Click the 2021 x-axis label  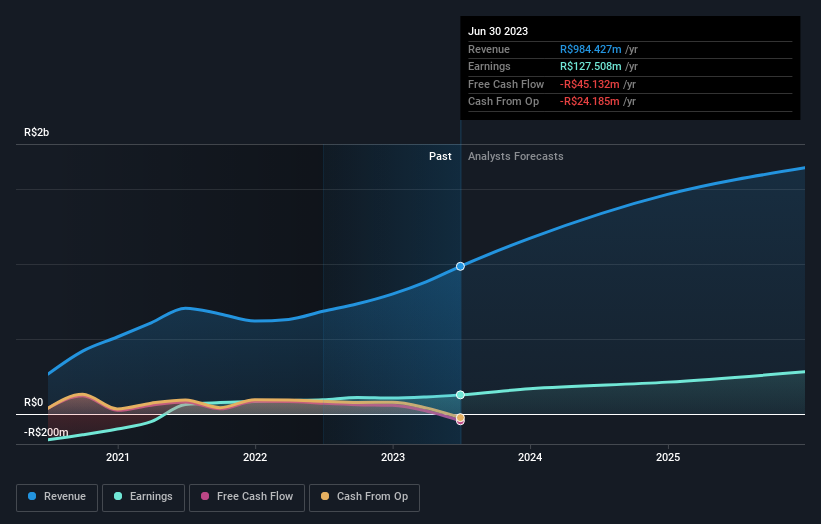(x=118, y=457)
